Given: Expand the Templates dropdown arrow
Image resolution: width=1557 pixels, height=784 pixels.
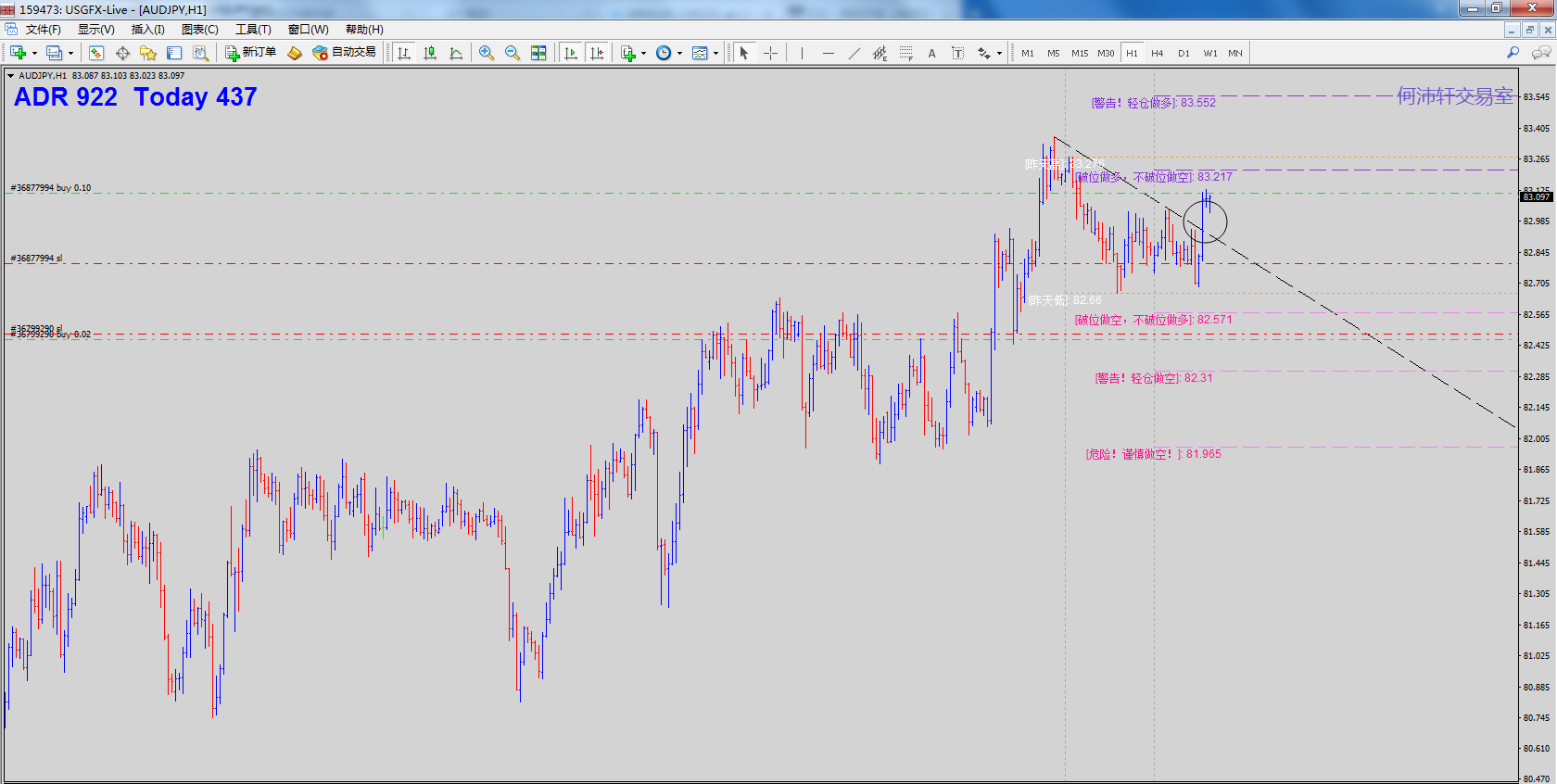Looking at the screenshot, I should pyautogui.click(x=715, y=53).
